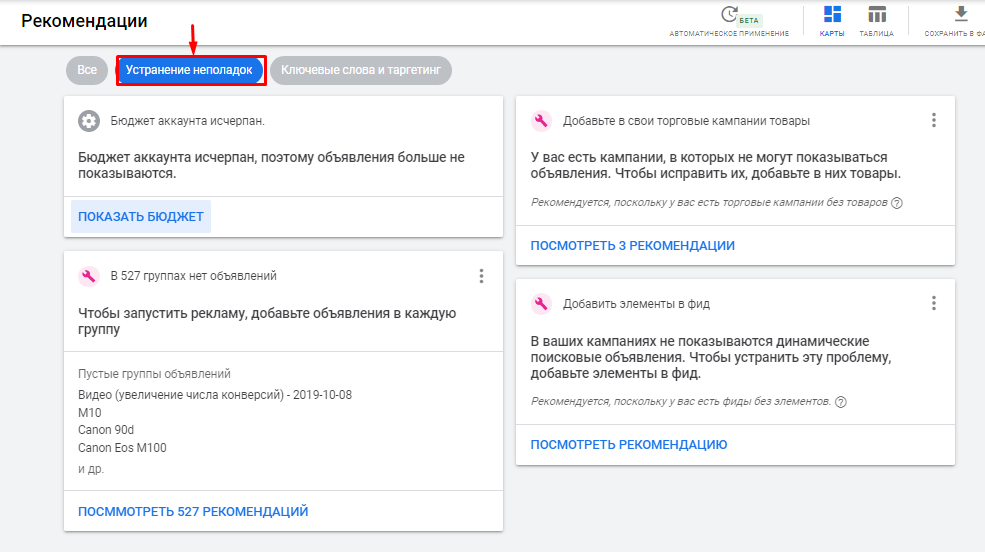Click the Canon 90d ad group name
Viewport: 985px width, 552px height.
tap(106, 430)
